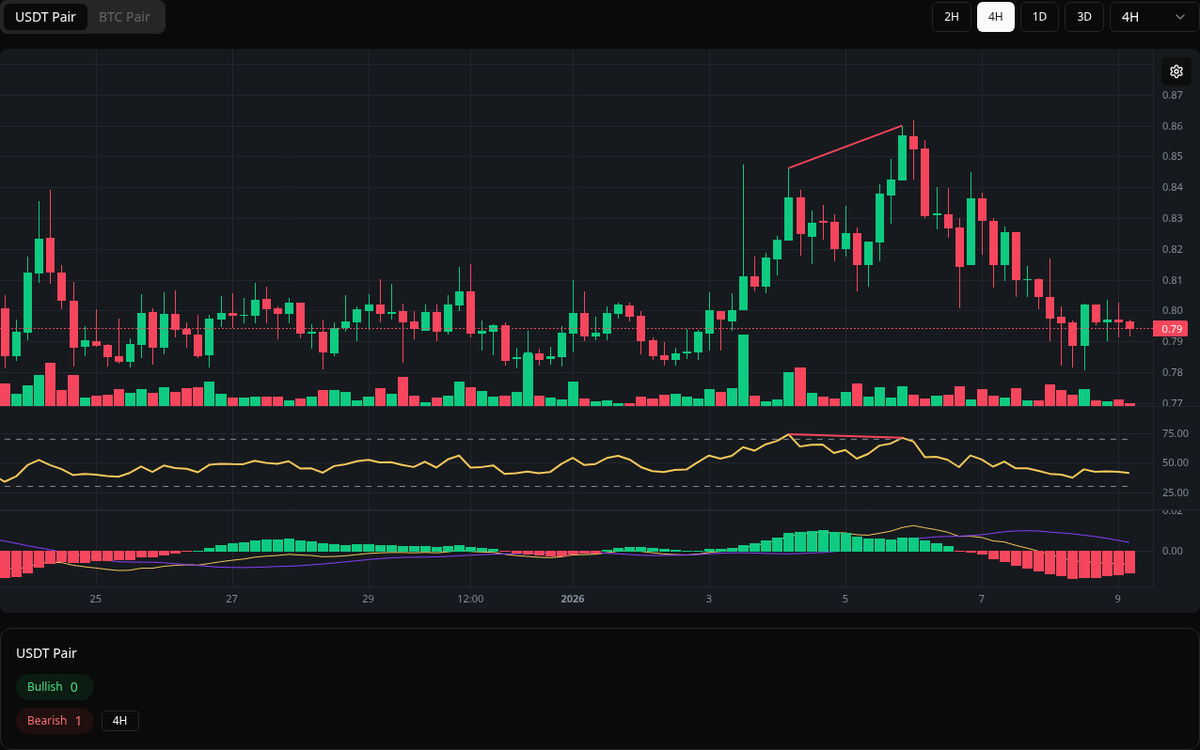The image size is (1200, 750).
Task: Select the USDT Pair tab
Action: [x=45, y=17]
